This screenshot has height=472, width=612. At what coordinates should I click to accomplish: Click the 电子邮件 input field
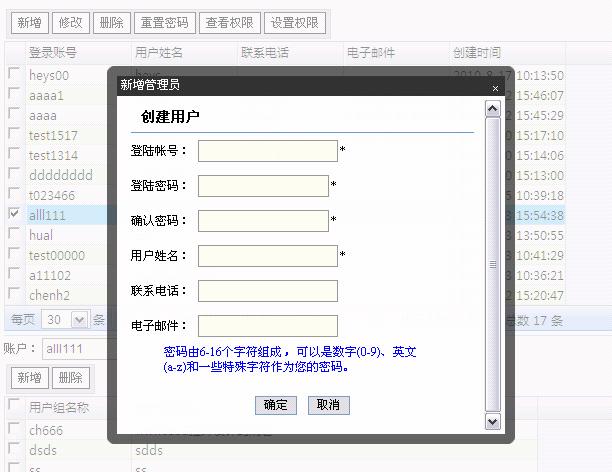pyautogui.click(x=268, y=326)
